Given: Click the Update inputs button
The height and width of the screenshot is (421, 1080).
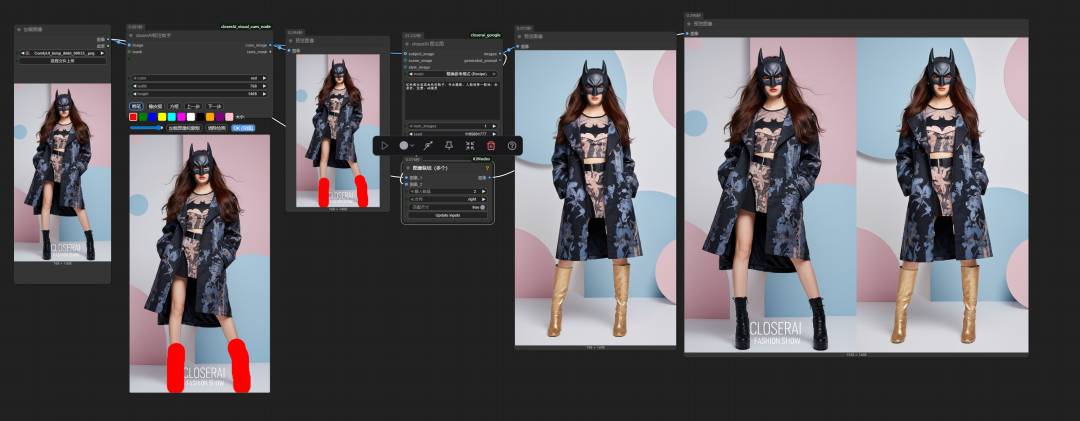Looking at the screenshot, I should click(x=448, y=215).
